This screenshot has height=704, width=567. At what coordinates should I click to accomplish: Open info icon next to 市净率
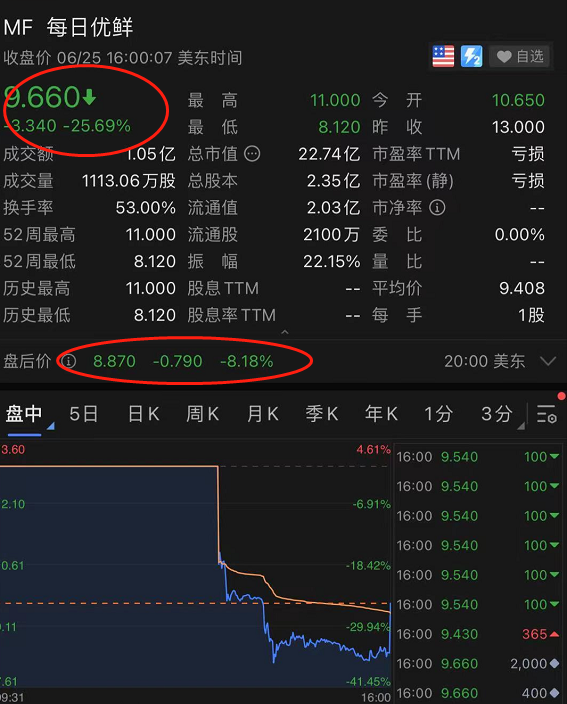click(437, 207)
